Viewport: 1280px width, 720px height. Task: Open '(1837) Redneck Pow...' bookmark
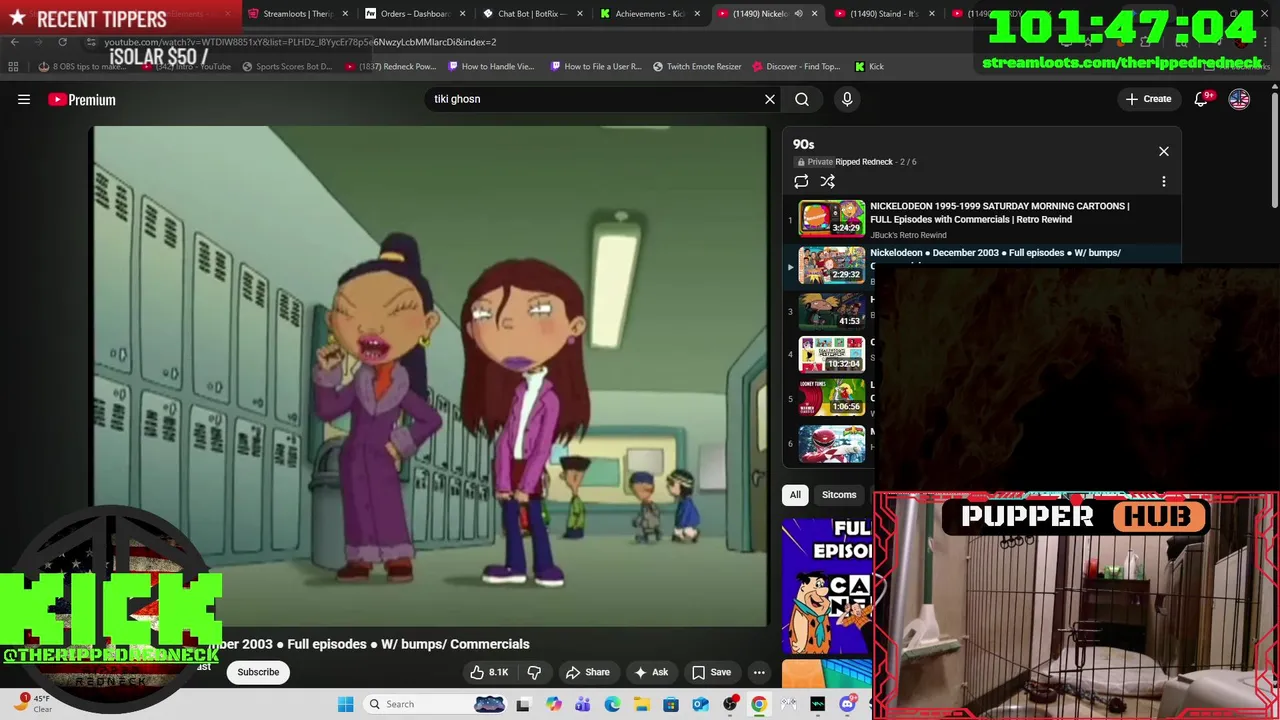pyautogui.click(x=390, y=67)
